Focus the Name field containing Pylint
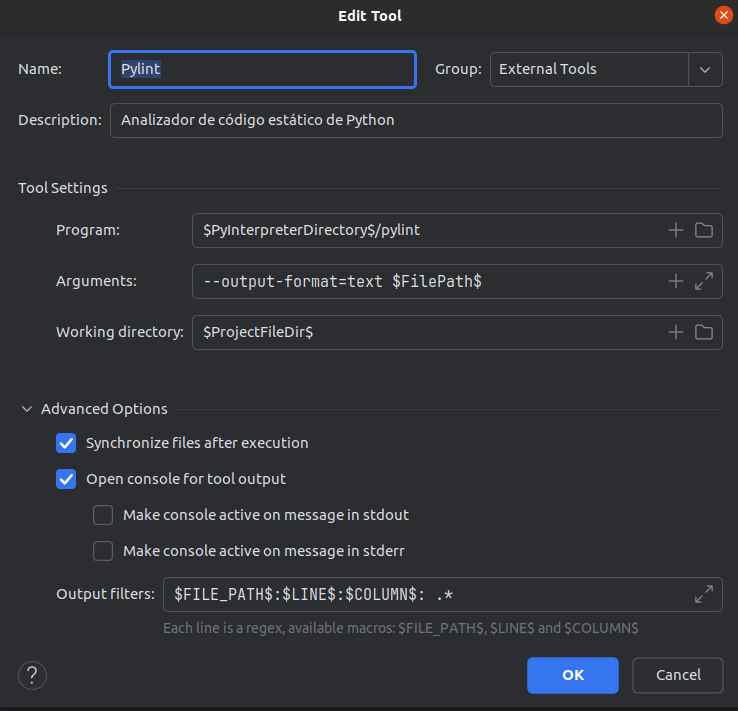 (263, 70)
